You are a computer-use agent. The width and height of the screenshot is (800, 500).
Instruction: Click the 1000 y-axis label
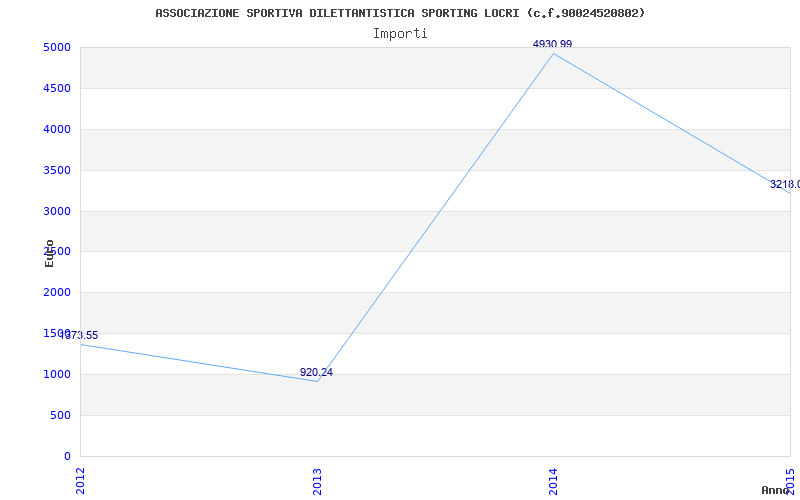click(x=57, y=374)
